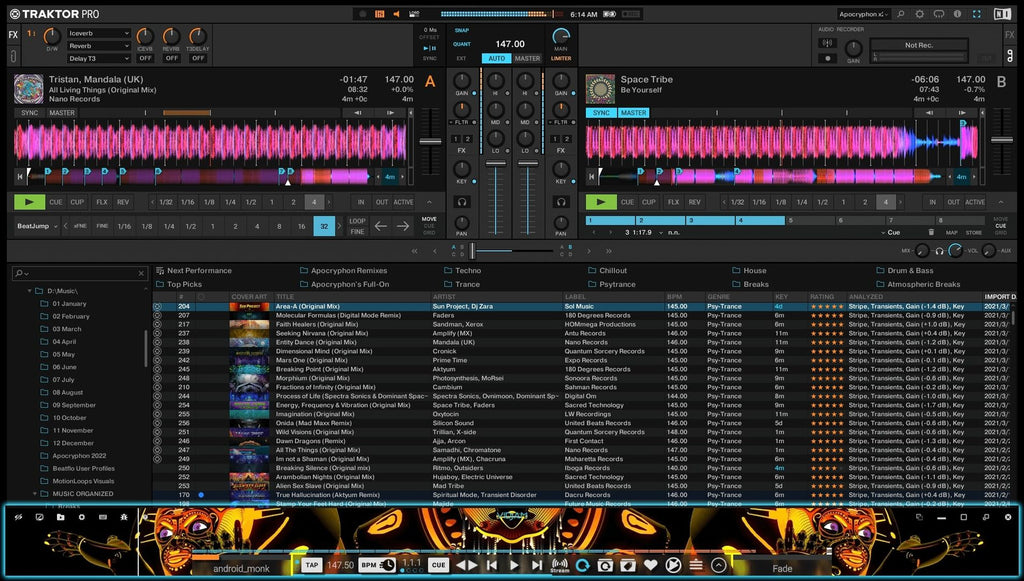
Task: Click the TAP tempo button
Action: pos(312,565)
